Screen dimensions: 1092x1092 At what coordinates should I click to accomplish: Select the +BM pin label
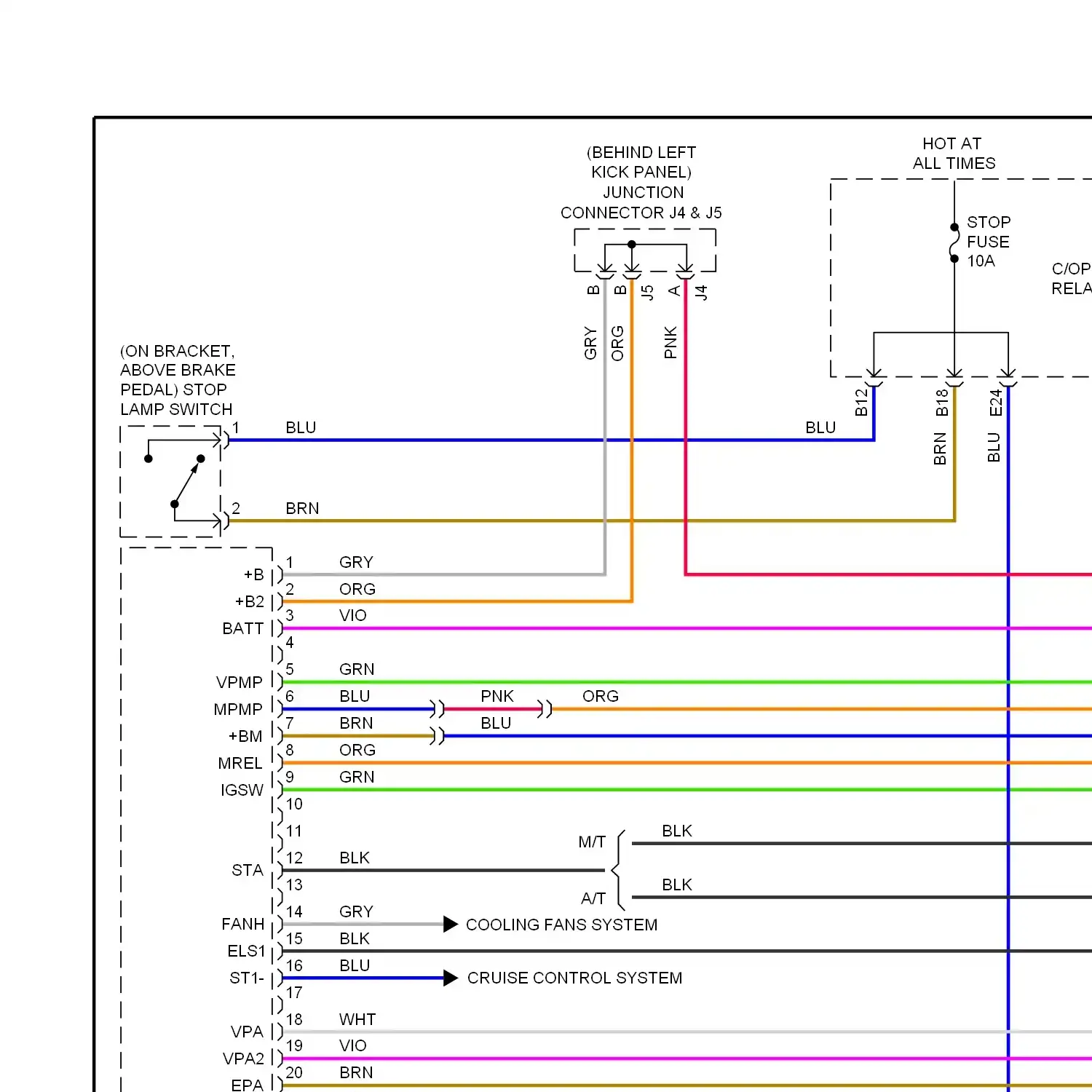(245, 737)
